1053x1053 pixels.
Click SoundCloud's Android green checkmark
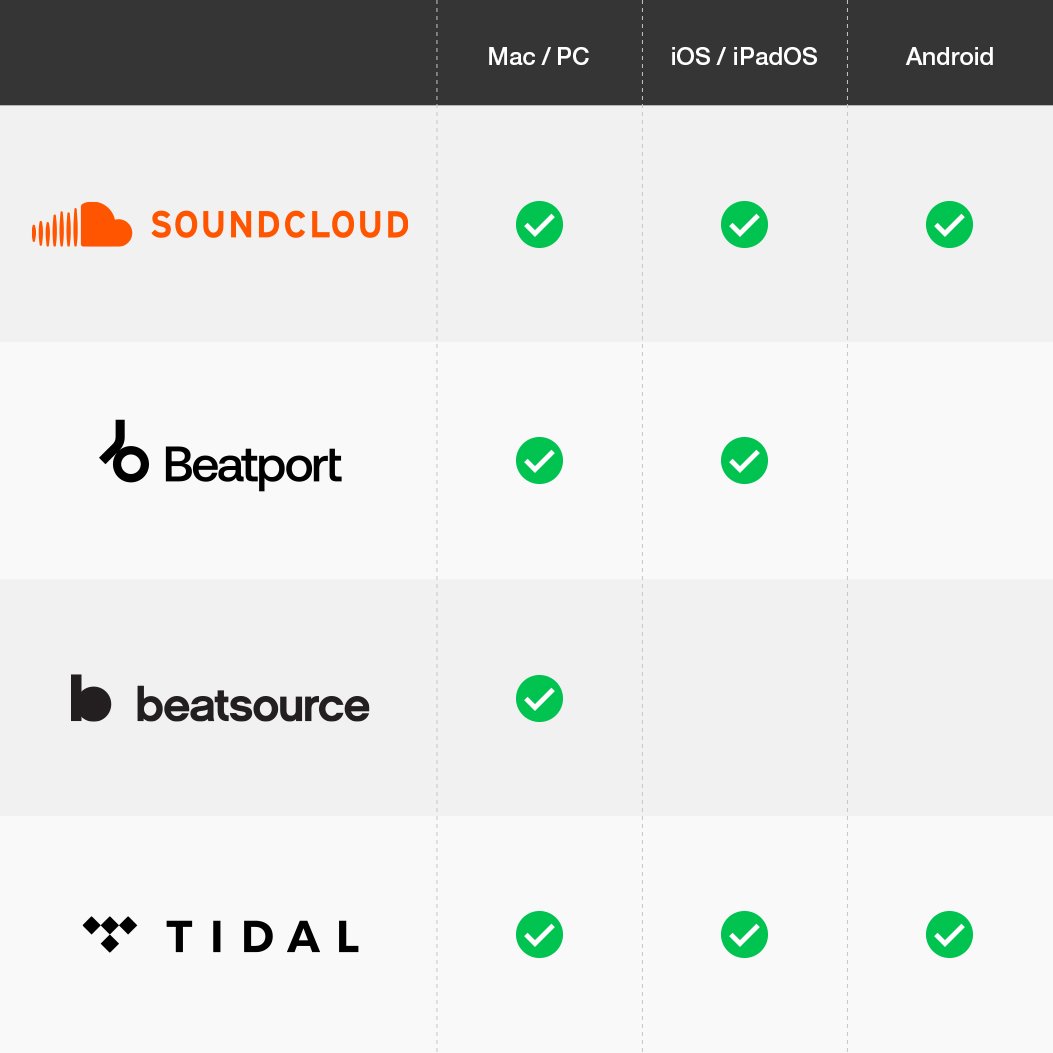pyautogui.click(x=949, y=225)
